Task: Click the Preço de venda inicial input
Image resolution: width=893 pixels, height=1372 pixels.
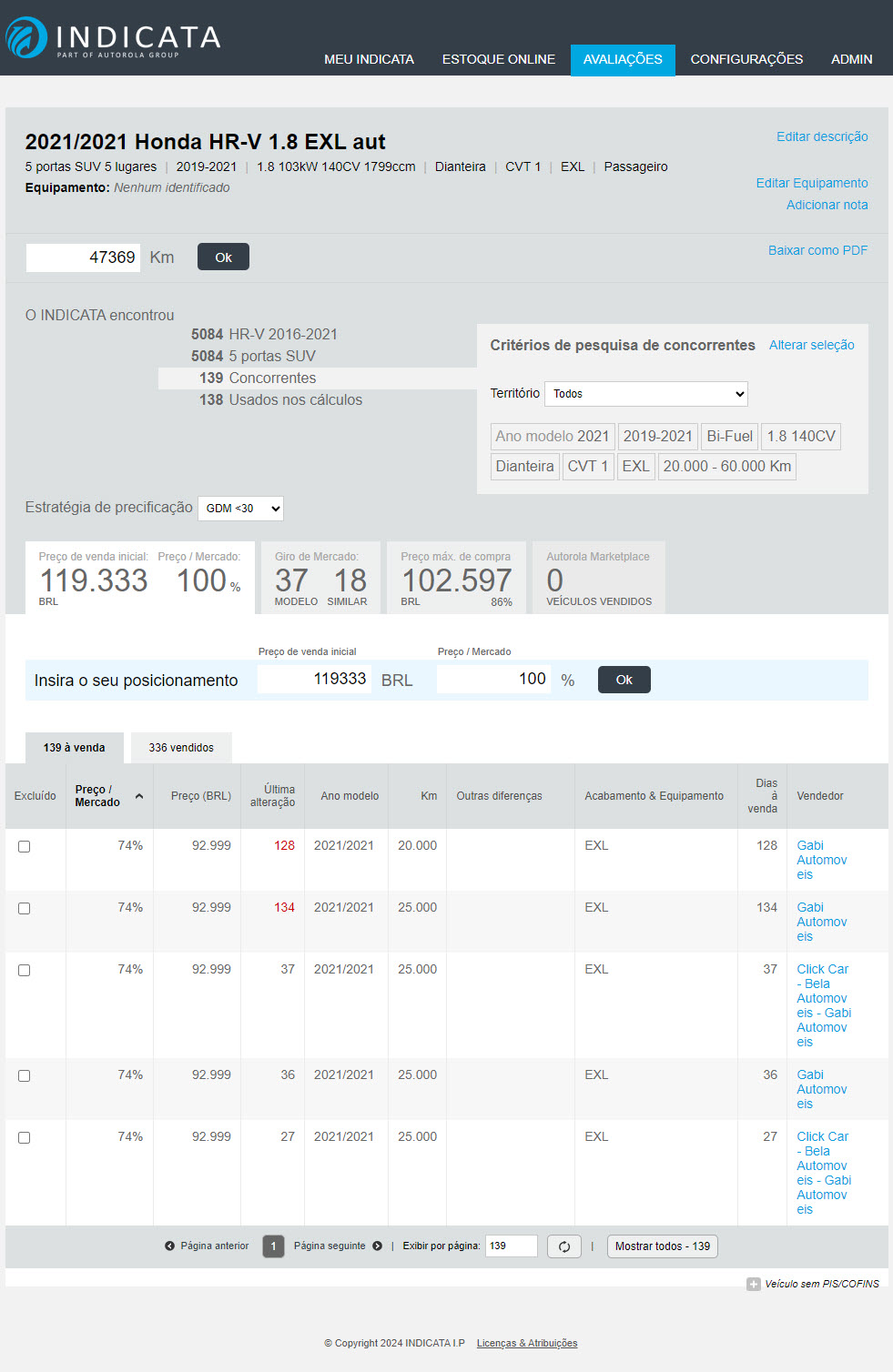Action: click(314, 680)
